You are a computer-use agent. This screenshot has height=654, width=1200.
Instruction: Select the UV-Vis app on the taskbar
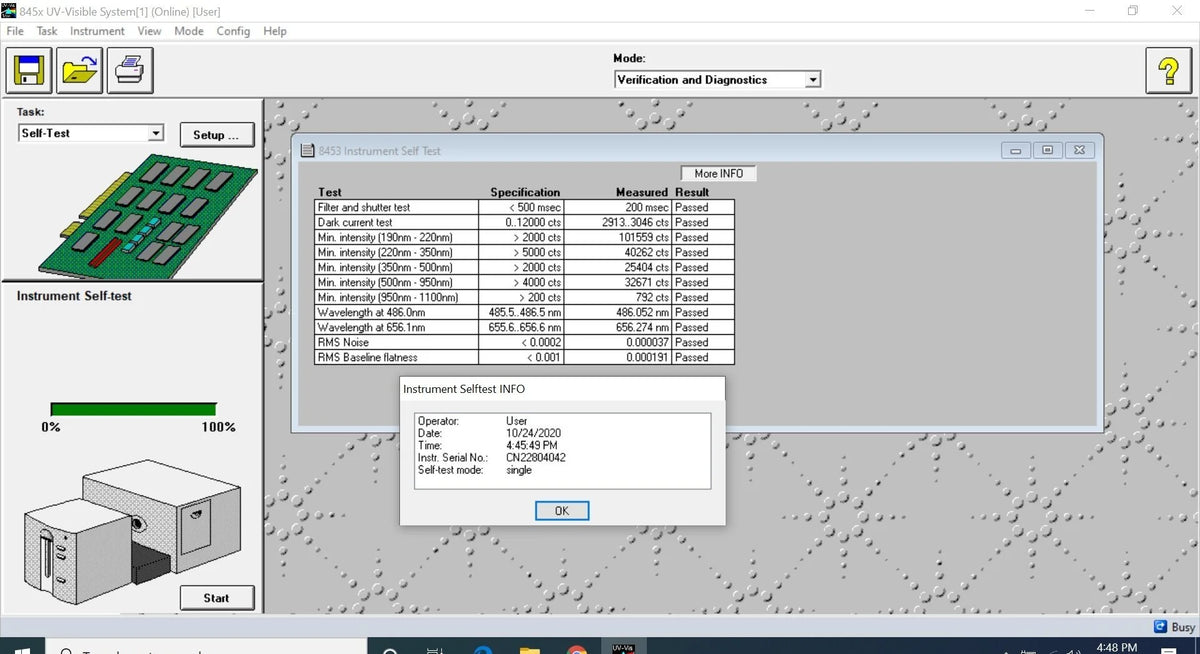(x=623, y=648)
